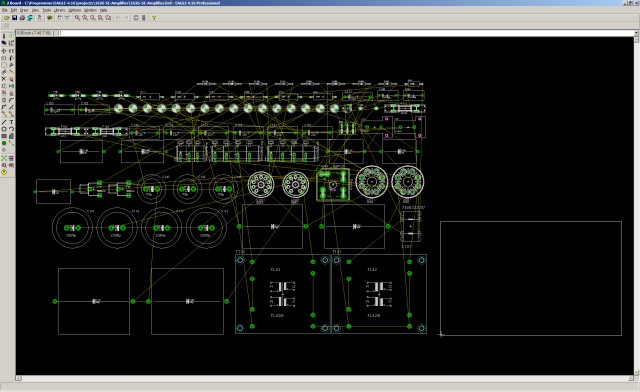This screenshot has width=640, height=392.
Task: Click the Ratsnest tool icon
Action: pos(4,158)
